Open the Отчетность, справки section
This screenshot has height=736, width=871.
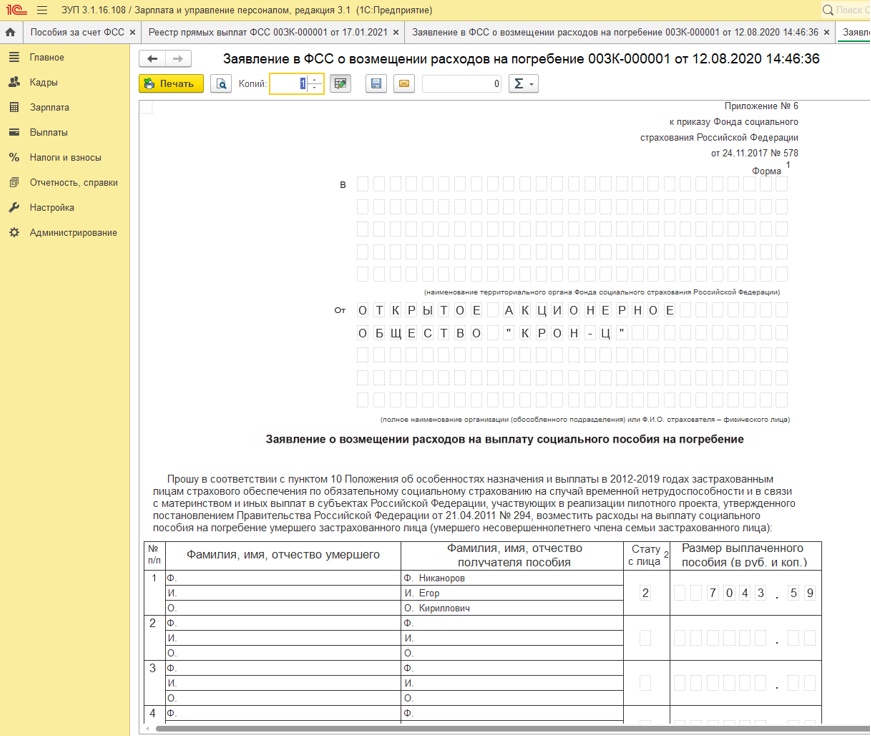[x=74, y=182]
